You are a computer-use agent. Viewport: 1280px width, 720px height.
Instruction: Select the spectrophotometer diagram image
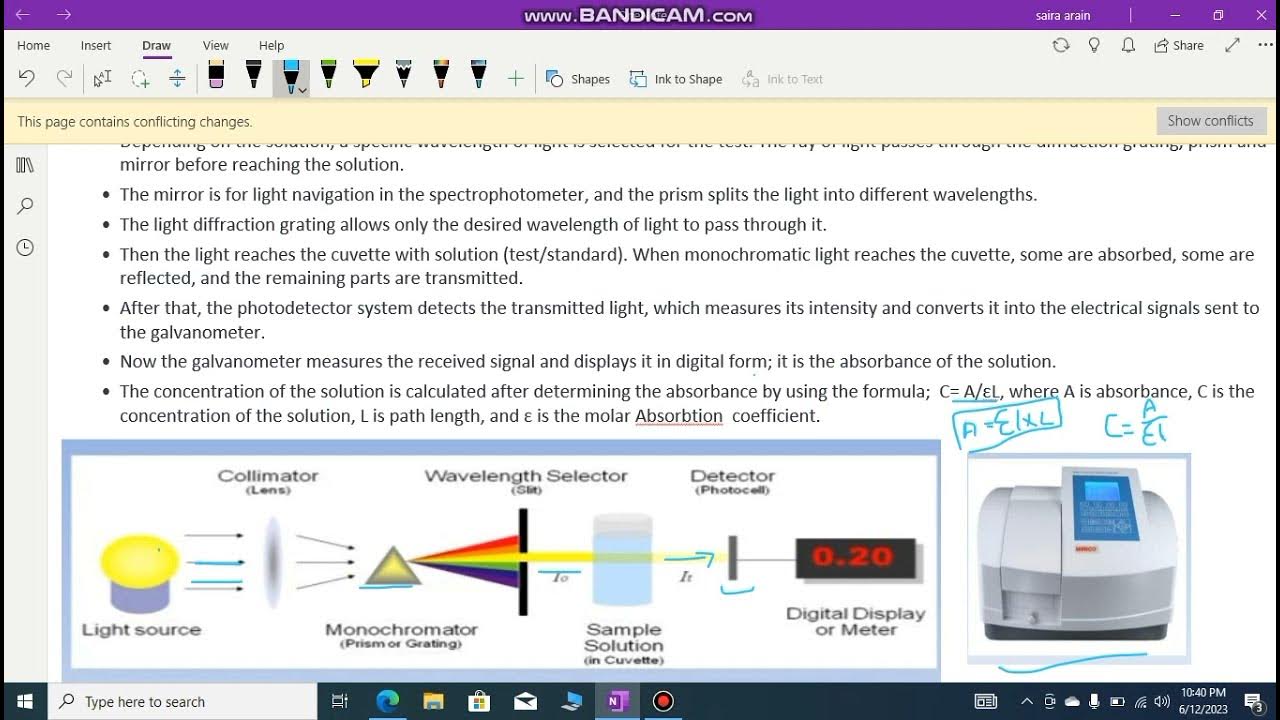tap(501, 560)
